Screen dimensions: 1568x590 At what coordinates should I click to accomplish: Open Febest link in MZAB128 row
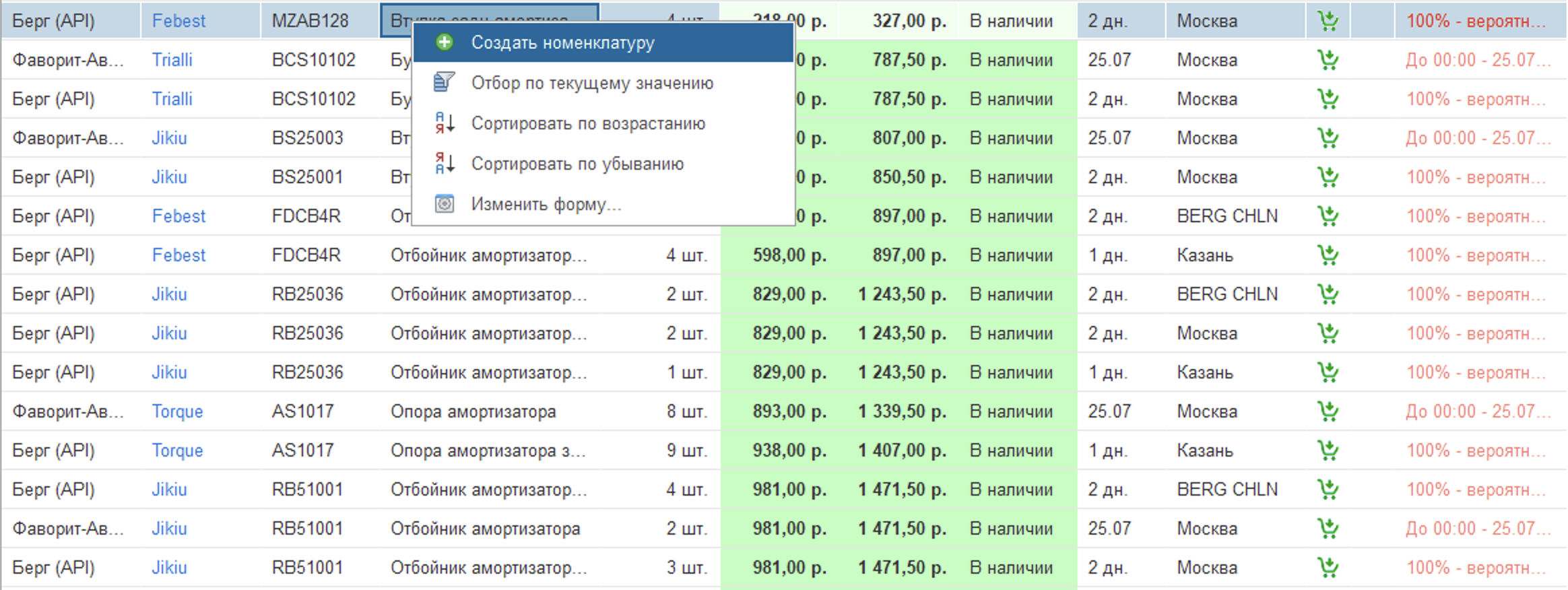click(x=178, y=21)
